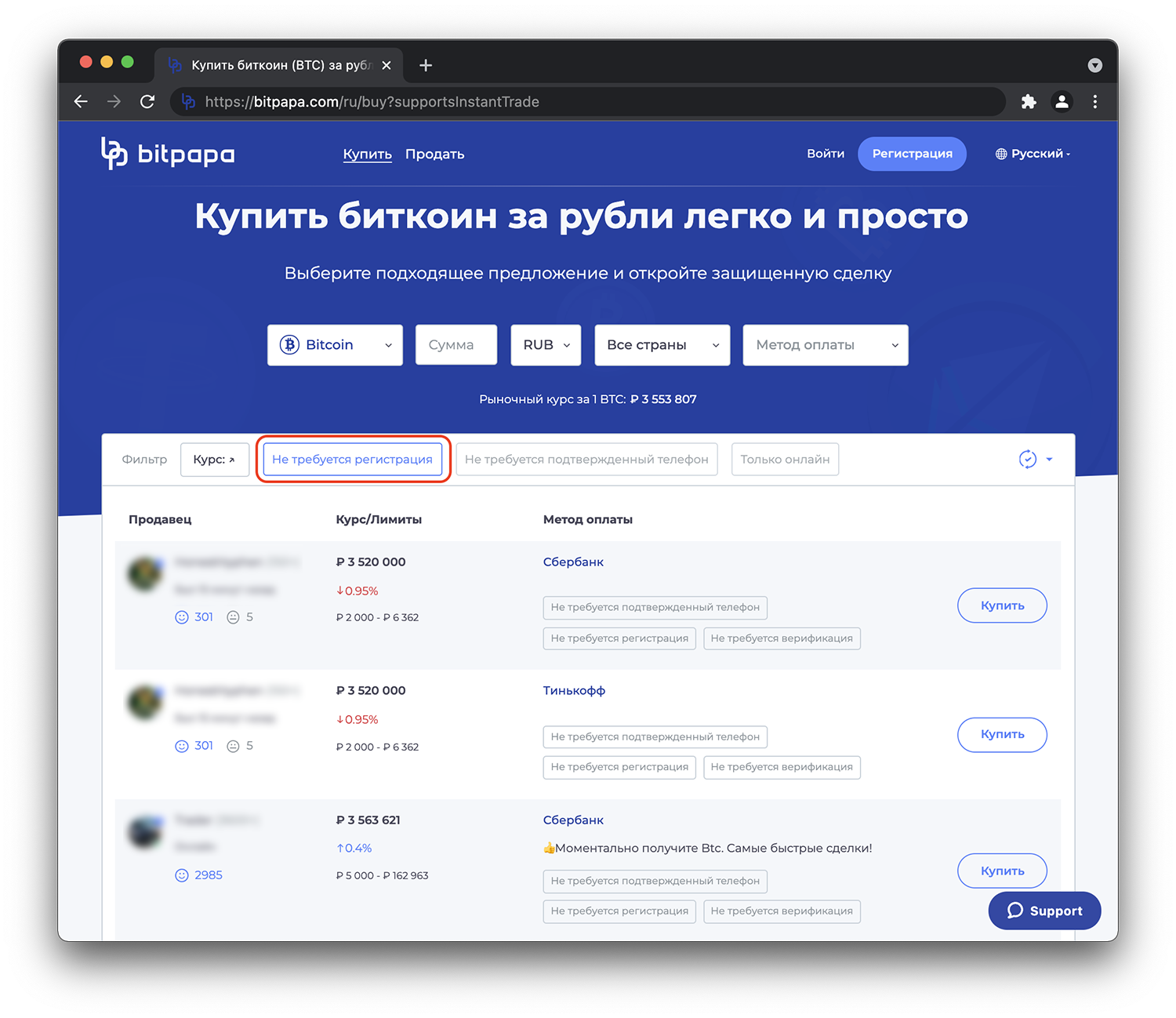1176x1018 pixels.
Task: Open the Bitcoin currency dropdown
Action: tap(335, 345)
